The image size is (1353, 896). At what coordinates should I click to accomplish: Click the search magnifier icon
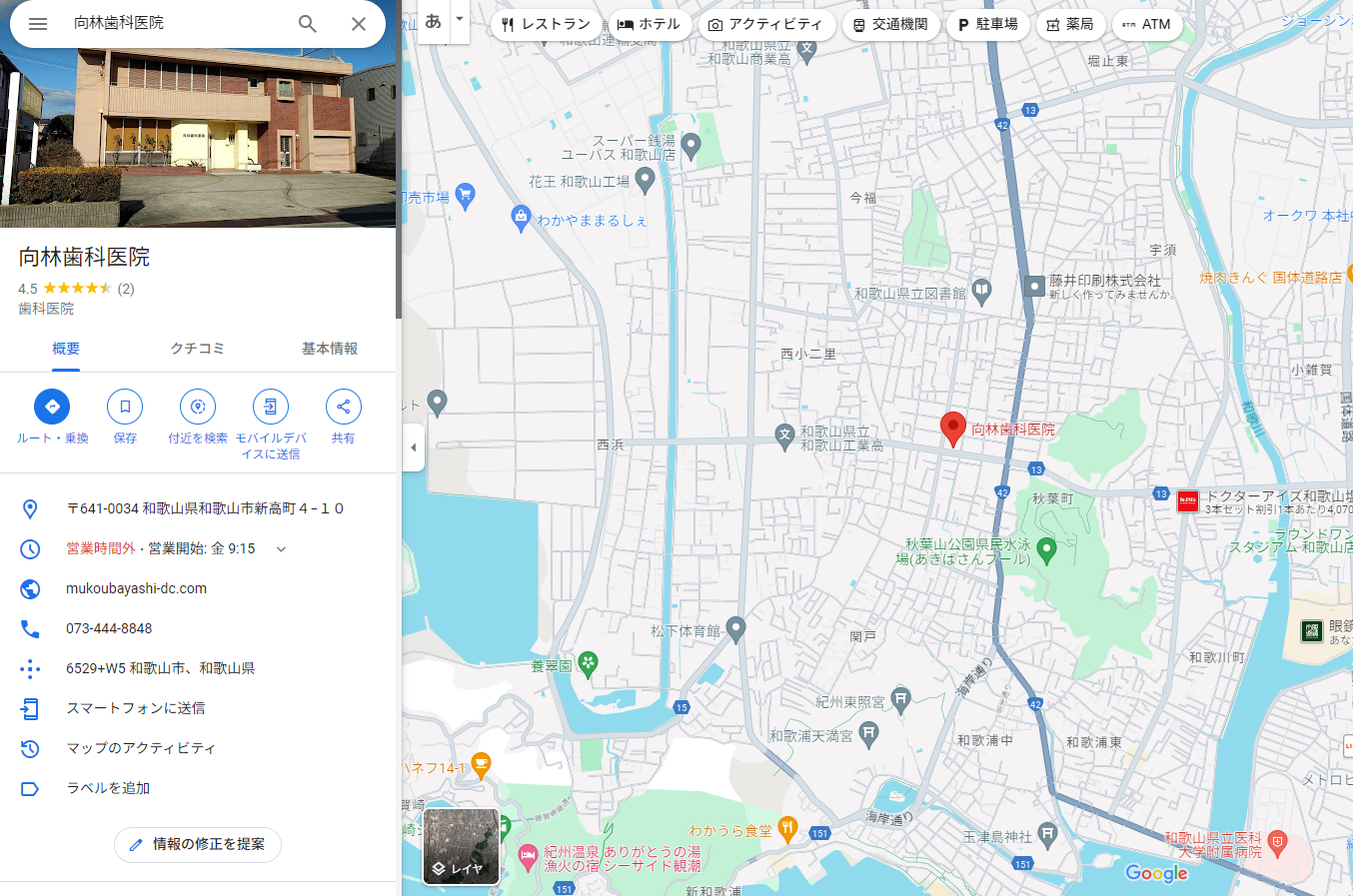308,23
